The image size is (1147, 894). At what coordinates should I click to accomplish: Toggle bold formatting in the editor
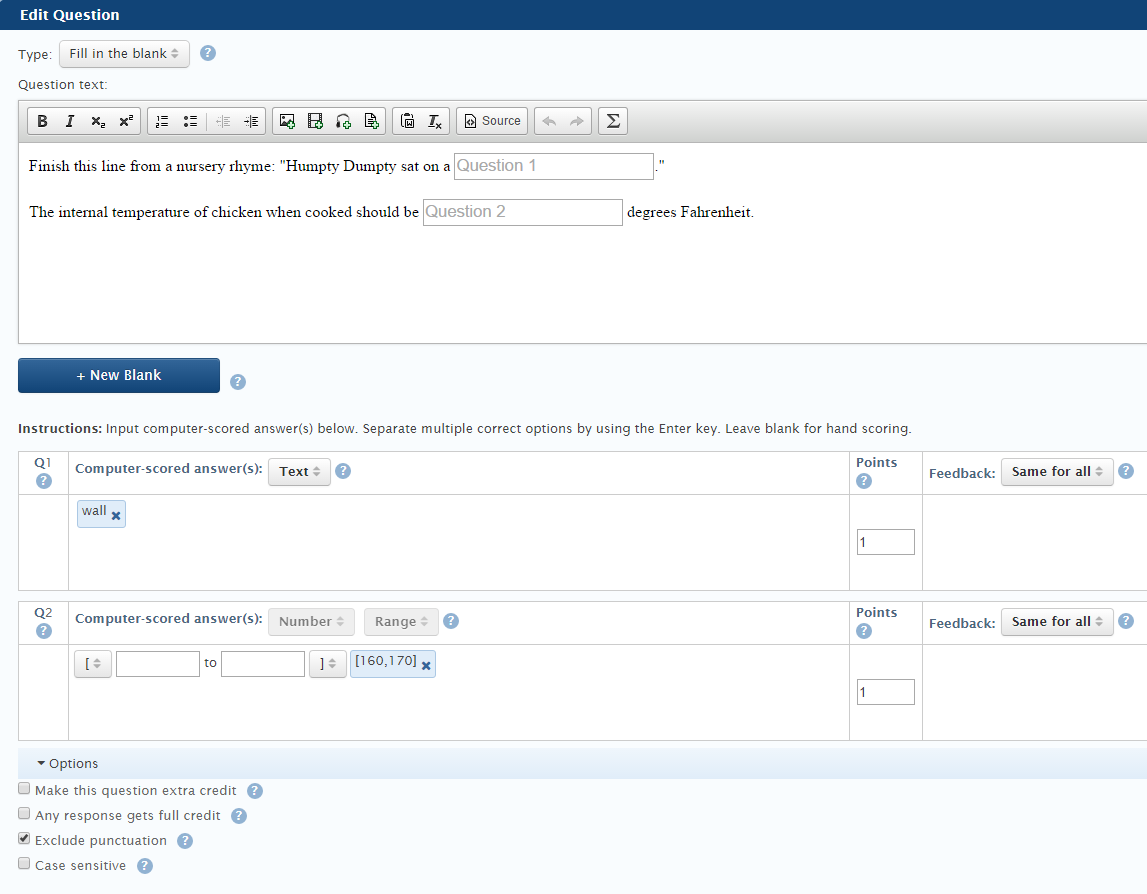click(x=42, y=121)
